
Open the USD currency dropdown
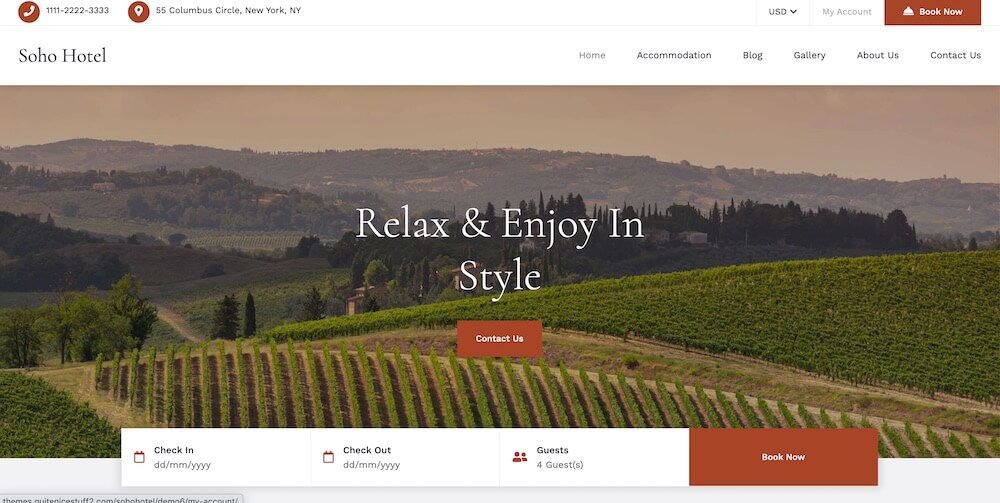[783, 11]
